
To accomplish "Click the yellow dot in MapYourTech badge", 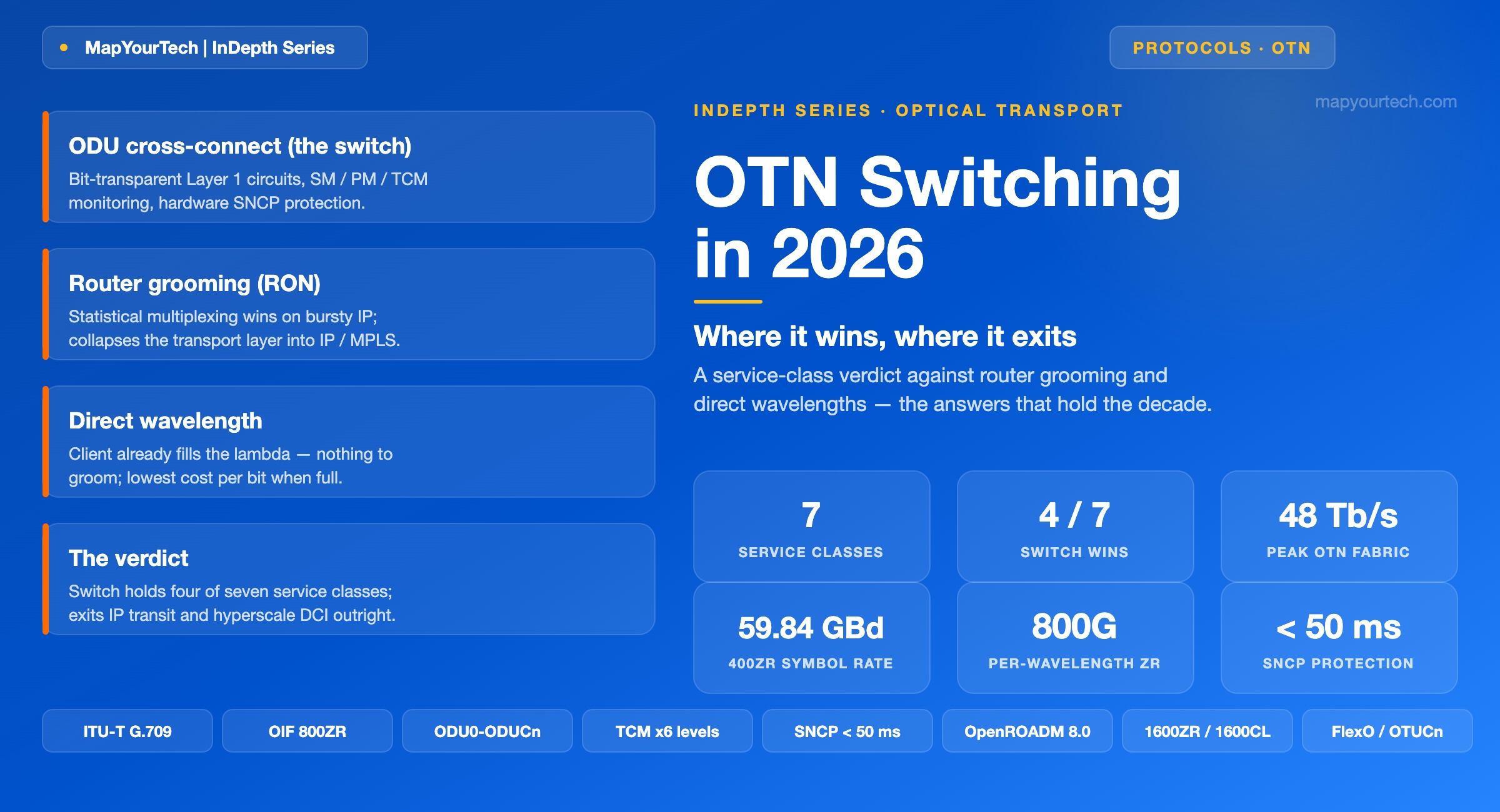I will (x=64, y=47).
